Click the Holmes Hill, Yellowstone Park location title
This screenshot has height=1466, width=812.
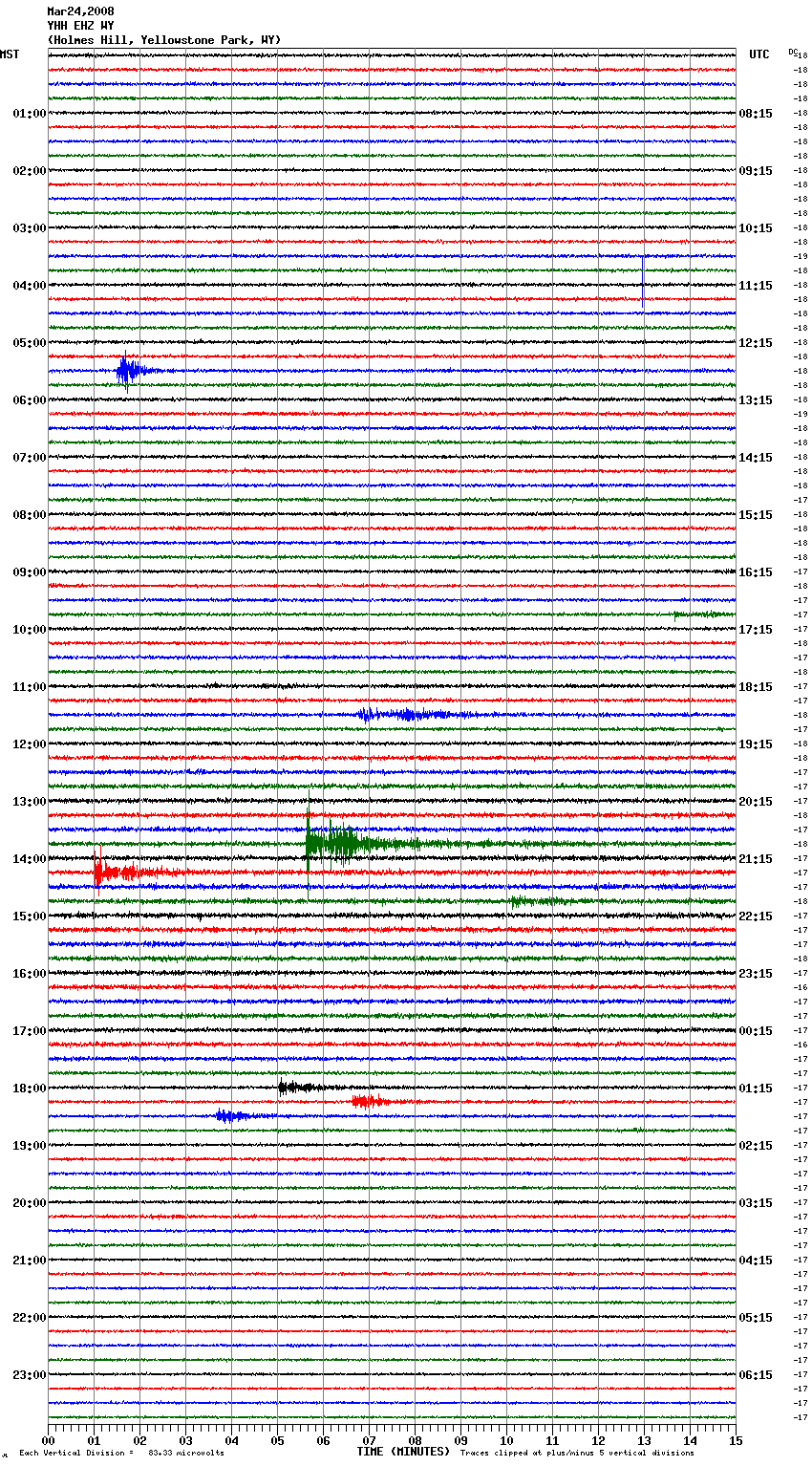coord(164,40)
